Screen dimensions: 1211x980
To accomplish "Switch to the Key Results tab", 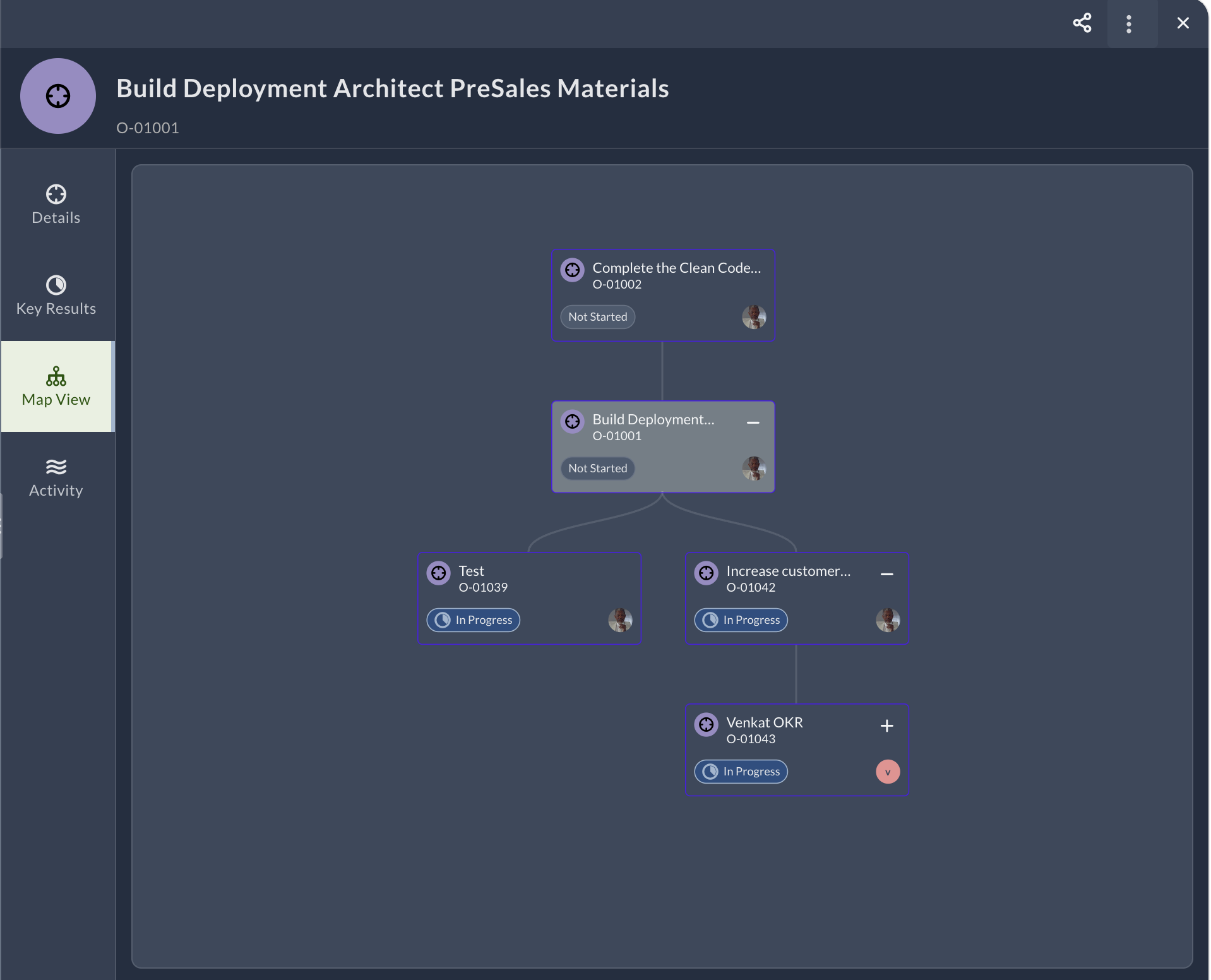I will pos(56,296).
